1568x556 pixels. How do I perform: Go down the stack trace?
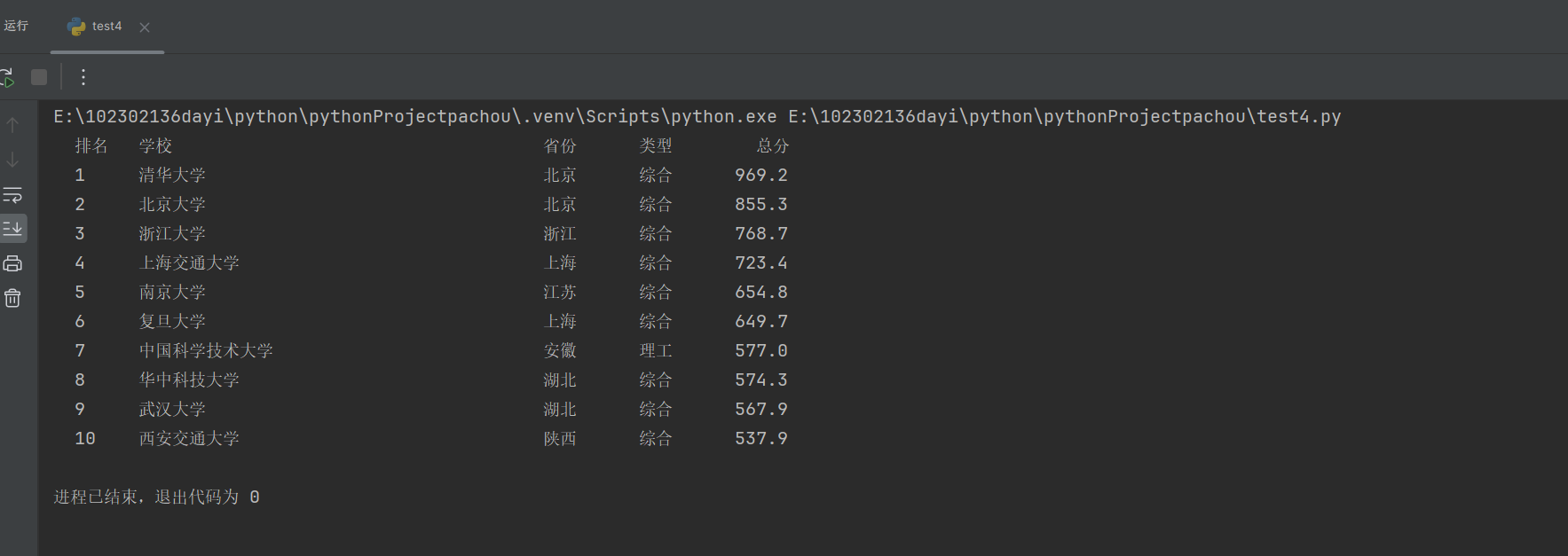[x=12, y=160]
